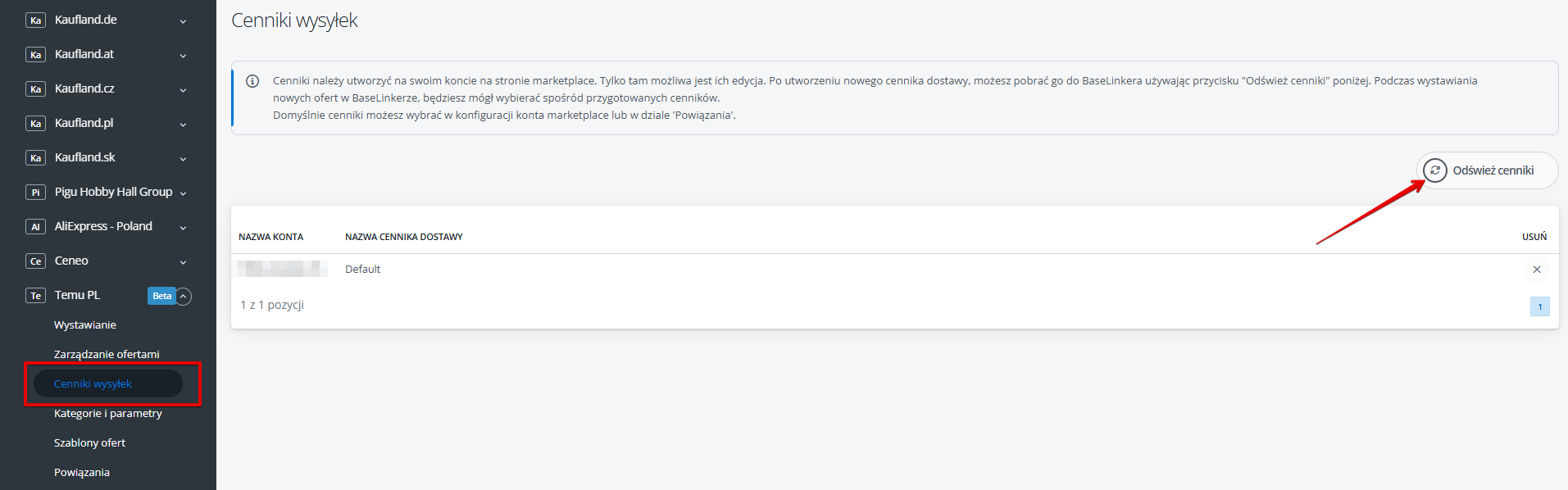Select Cenniki wysyłek in the sidebar
Screen dimensions: 1568x490
pyautogui.click(x=93, y=384)
